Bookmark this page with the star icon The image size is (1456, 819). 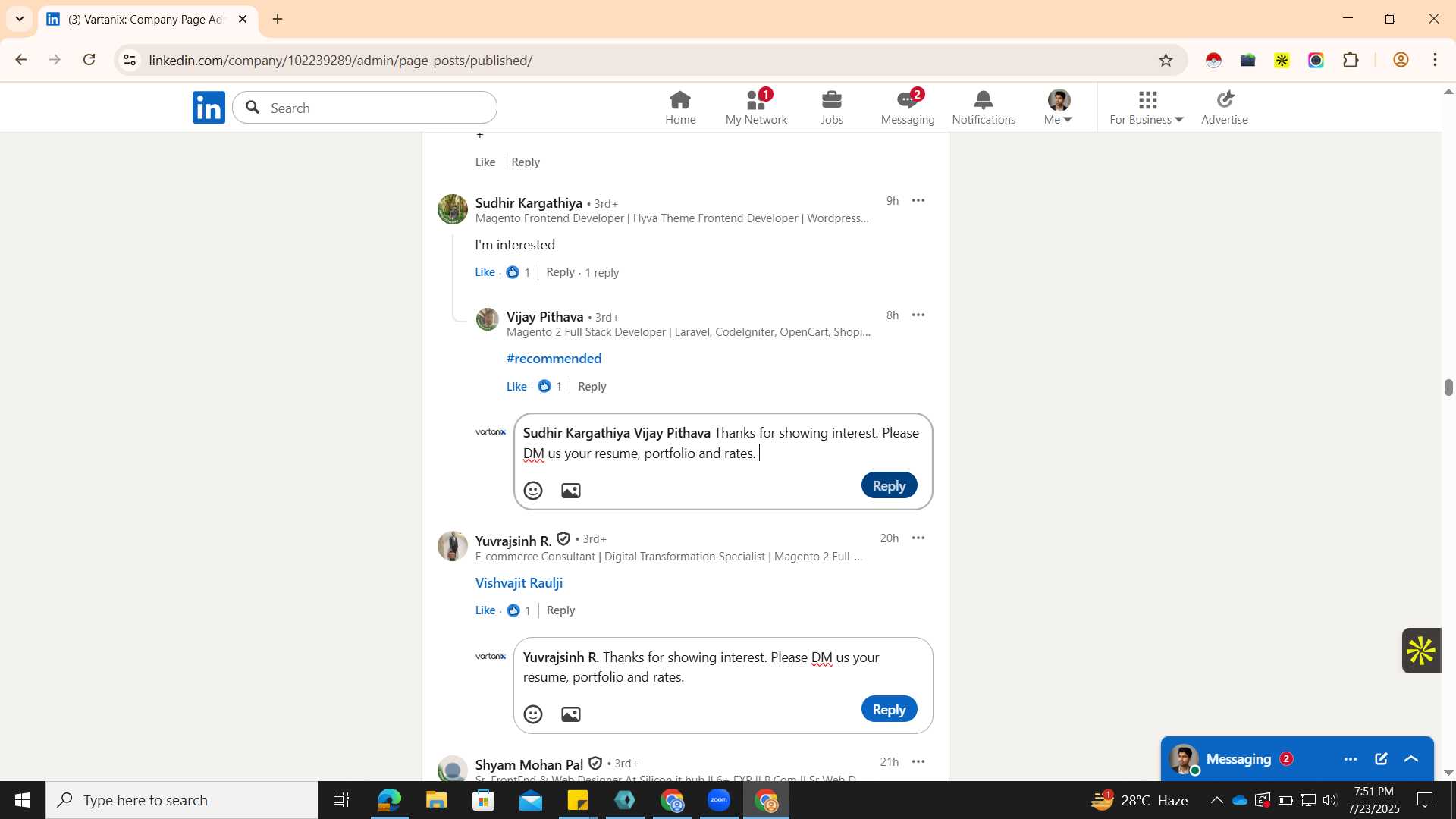(1166, 60)
